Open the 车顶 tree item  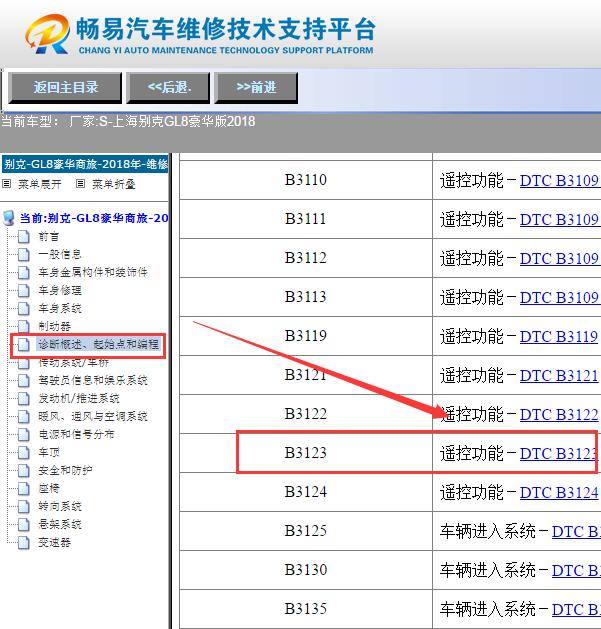49,452
